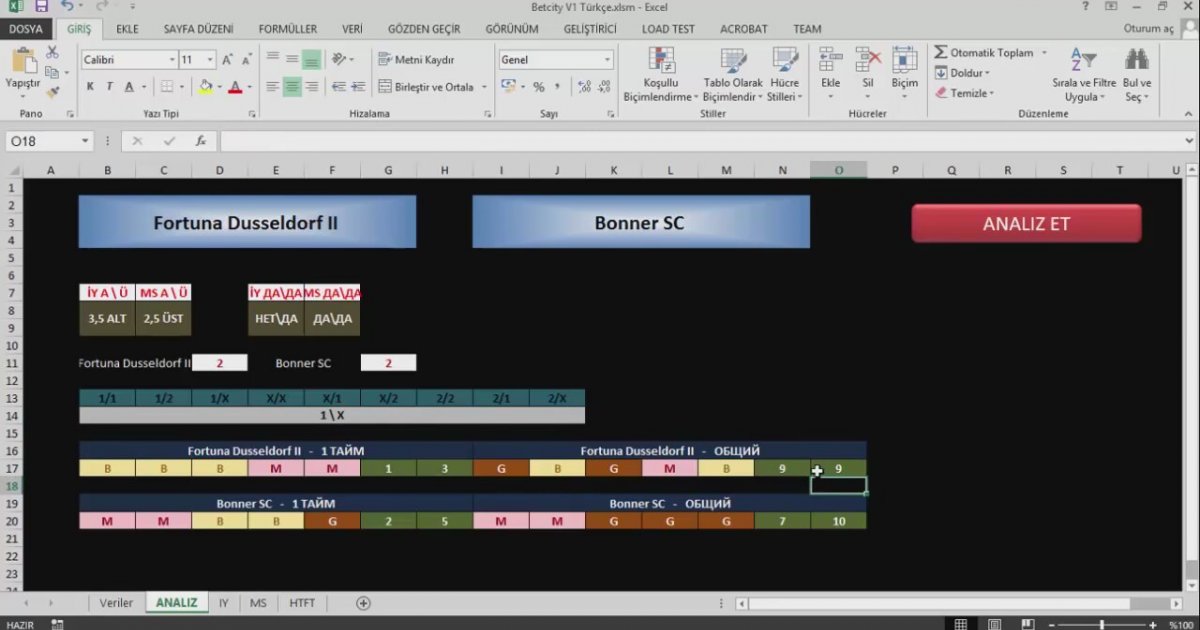Open Koşullu Biçimlendirme conditional formatting

[660, 75]
